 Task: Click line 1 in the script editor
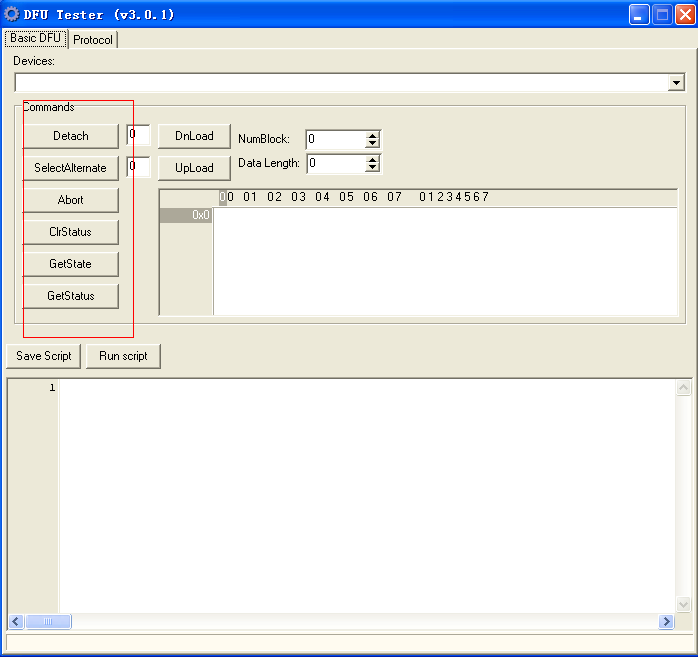click(x=367, y=388)
